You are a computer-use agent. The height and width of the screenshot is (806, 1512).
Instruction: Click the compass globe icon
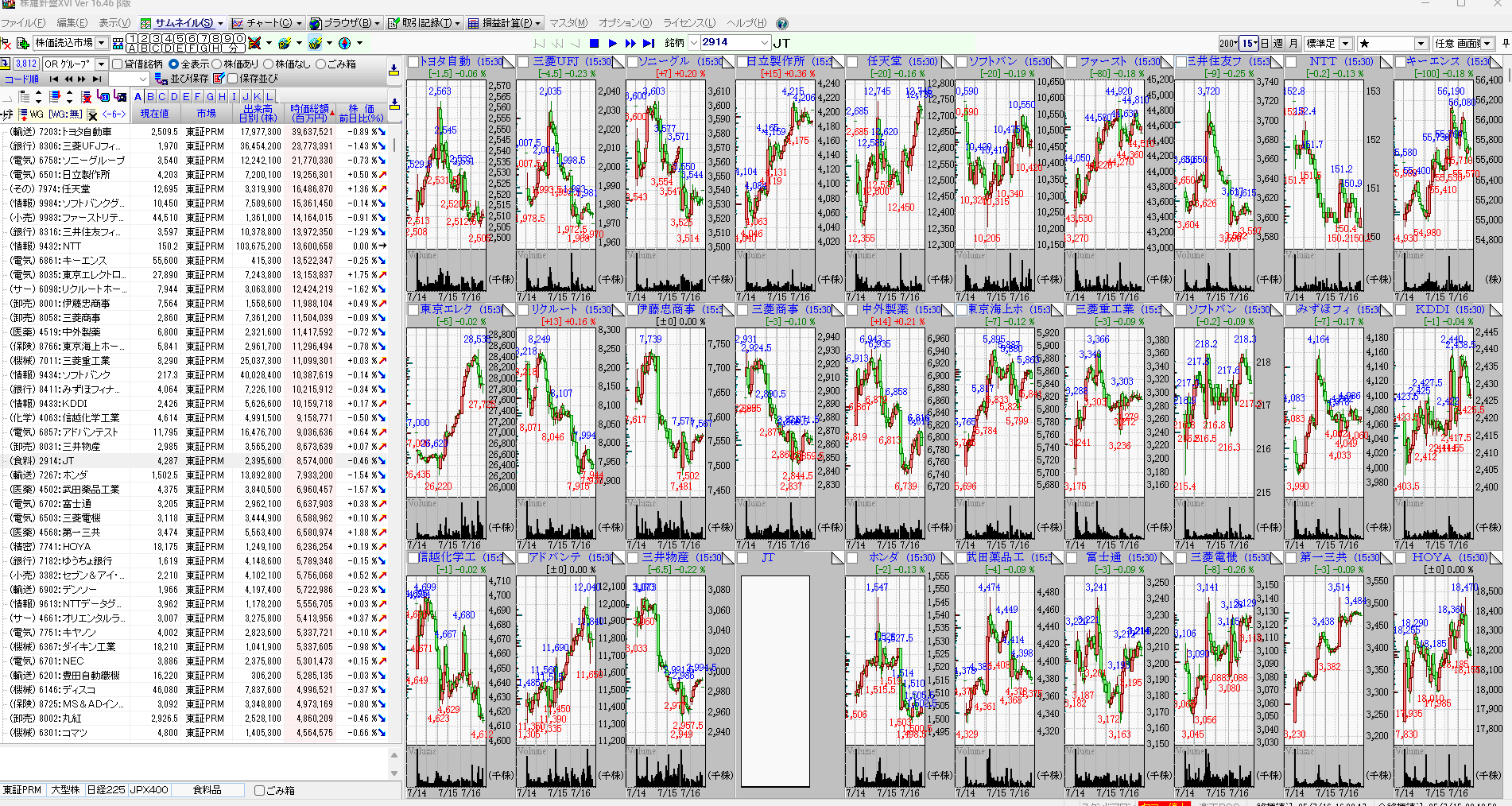click(344, 43)
